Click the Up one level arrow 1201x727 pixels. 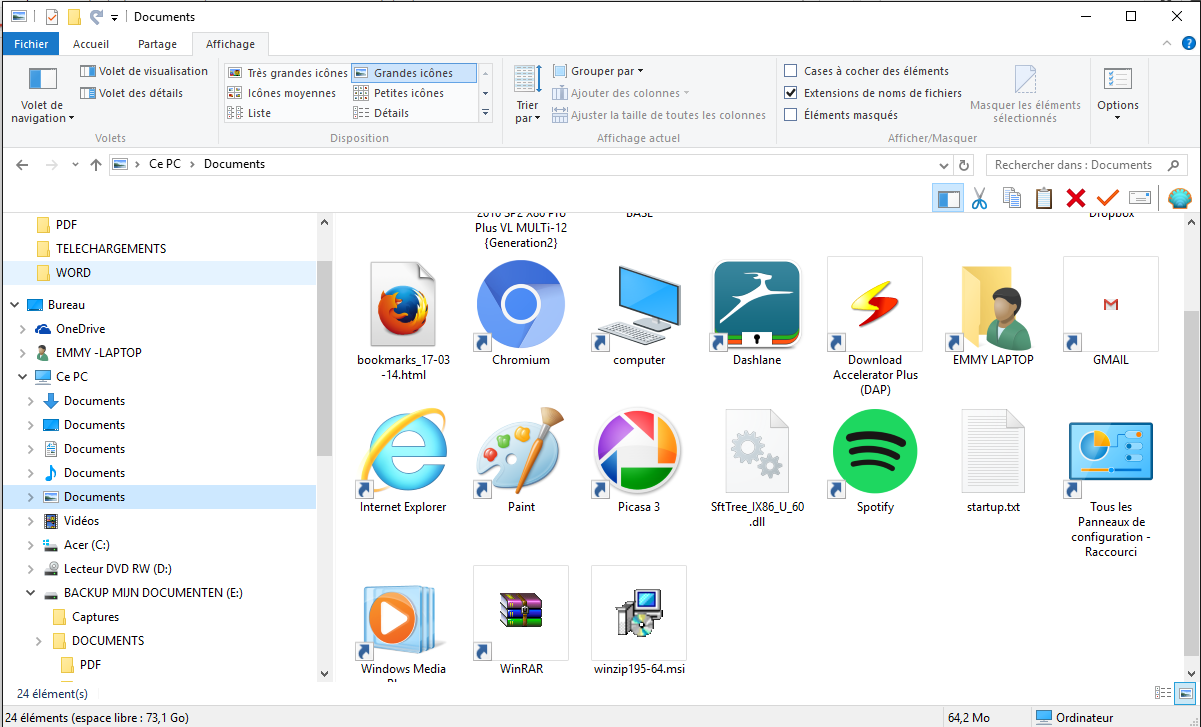96,165
